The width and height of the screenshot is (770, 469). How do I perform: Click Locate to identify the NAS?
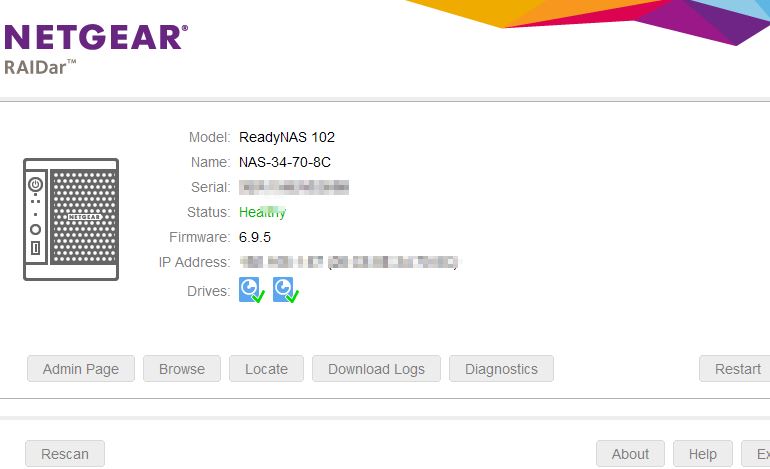(267, 369)
